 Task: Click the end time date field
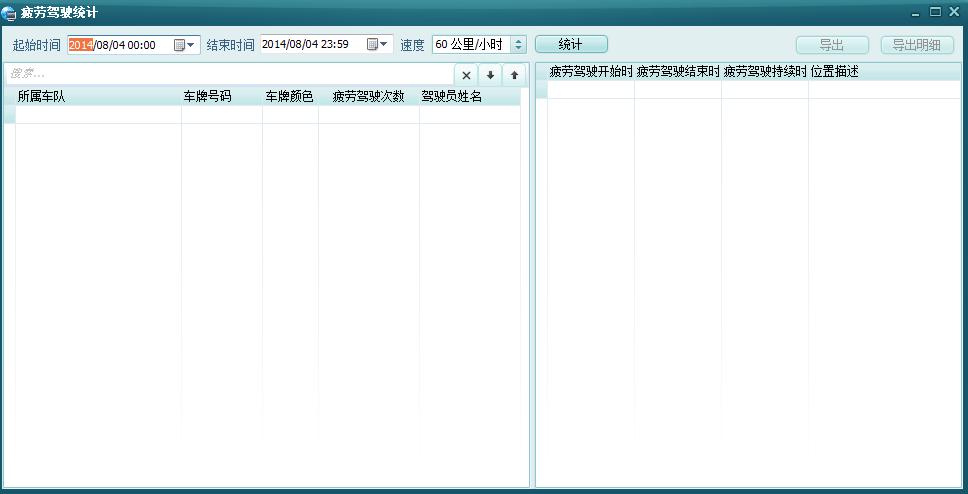pos(312,45)
